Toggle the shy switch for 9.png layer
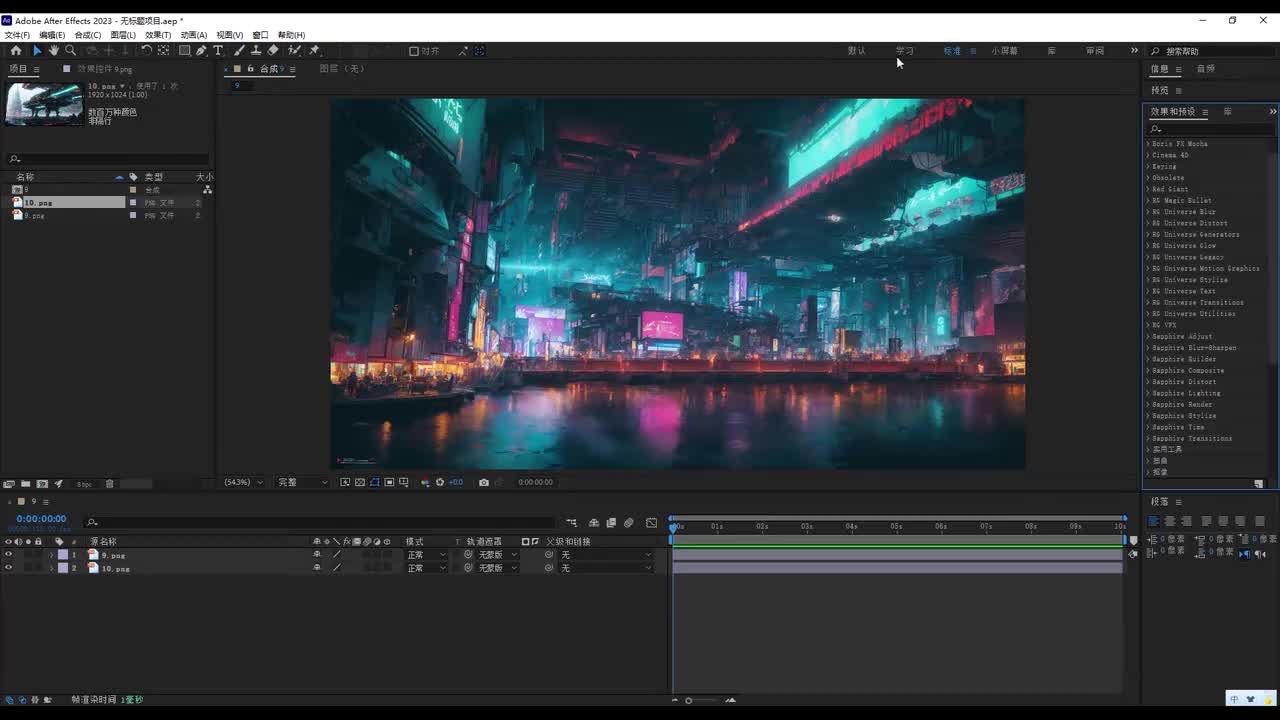Screen dimensions: 1280x720 pyautogui.click(x=317, y=555)
